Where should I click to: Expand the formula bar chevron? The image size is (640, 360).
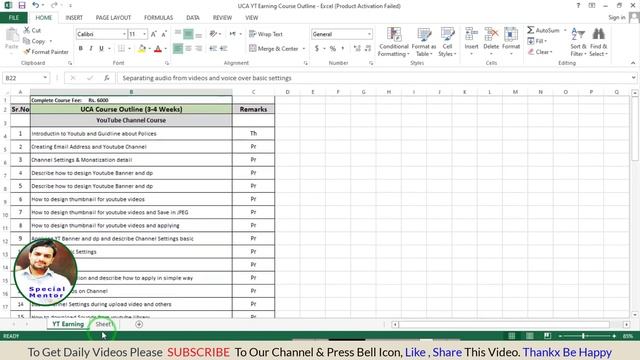tap(633, 78)
